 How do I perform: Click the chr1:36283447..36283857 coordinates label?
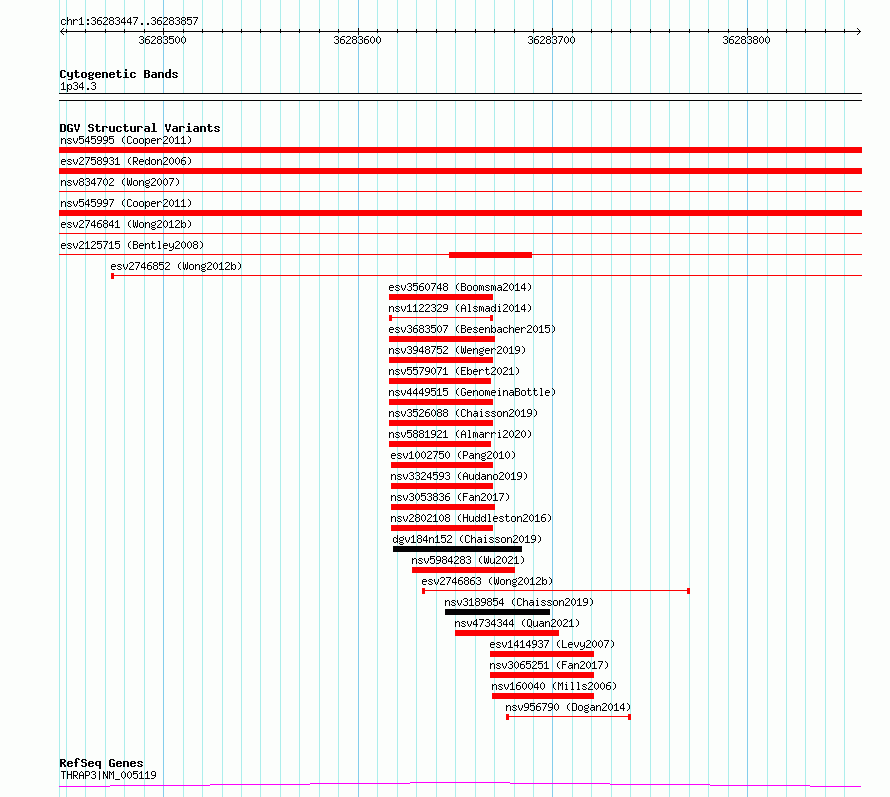(129, 21)
